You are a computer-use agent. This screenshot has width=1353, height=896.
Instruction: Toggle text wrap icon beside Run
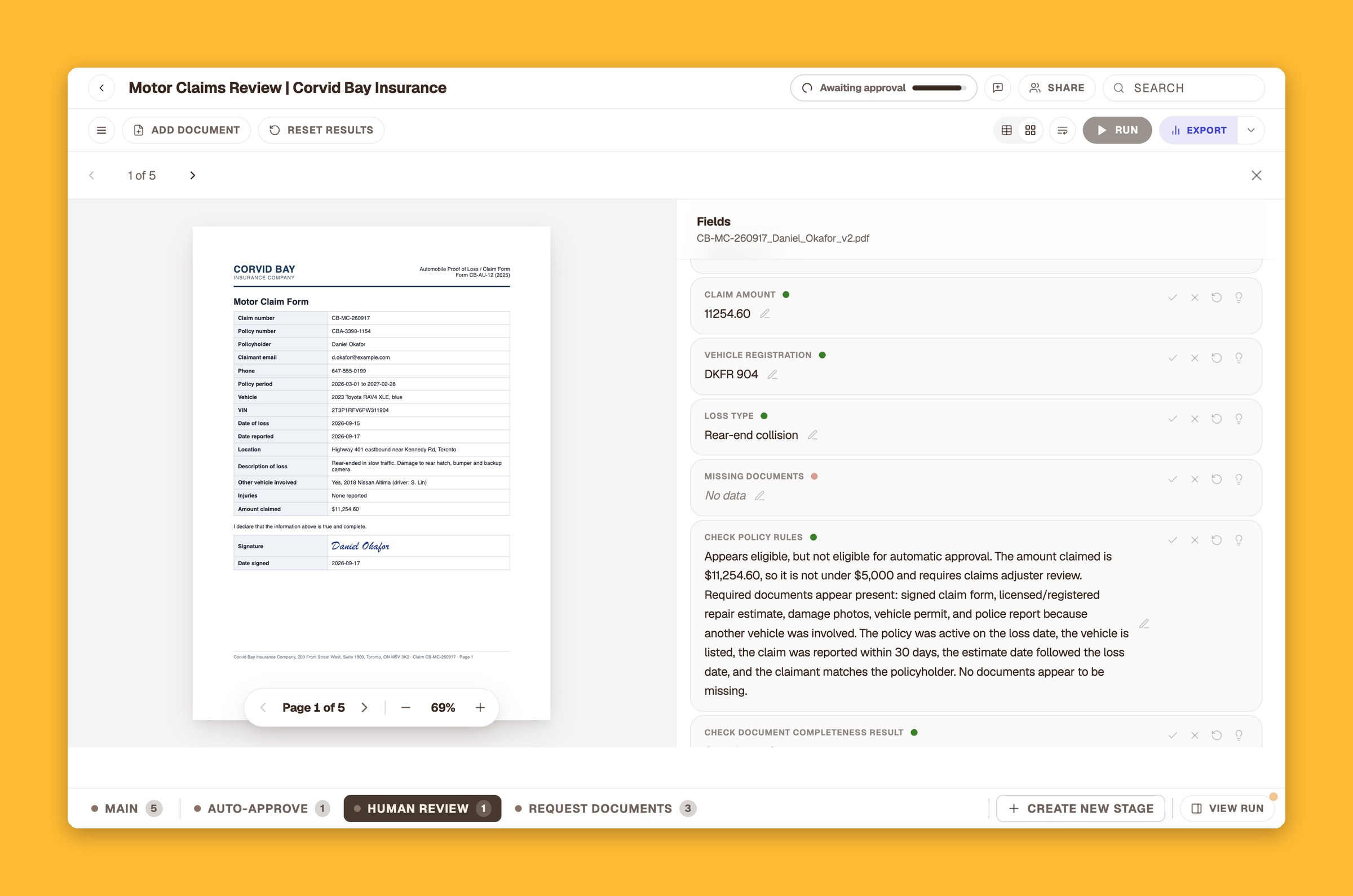[x=1062, y=130]
